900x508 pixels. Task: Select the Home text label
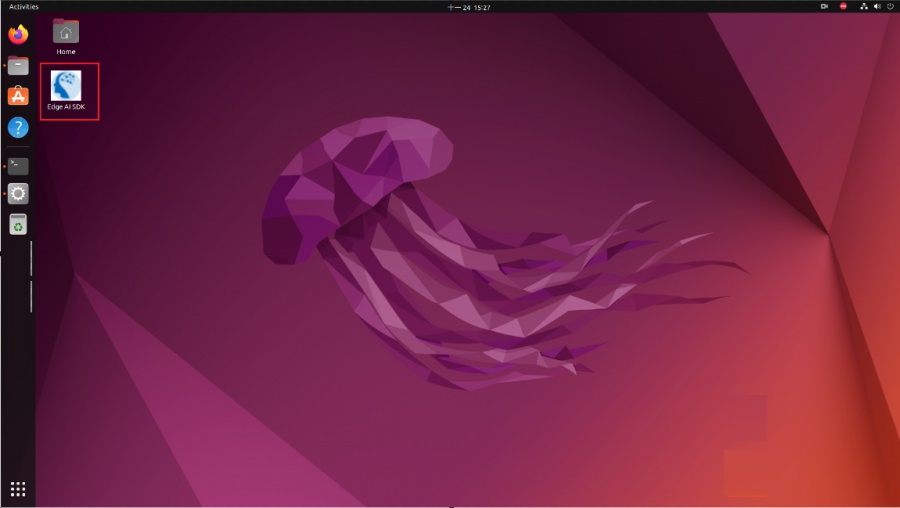point(66,52)
